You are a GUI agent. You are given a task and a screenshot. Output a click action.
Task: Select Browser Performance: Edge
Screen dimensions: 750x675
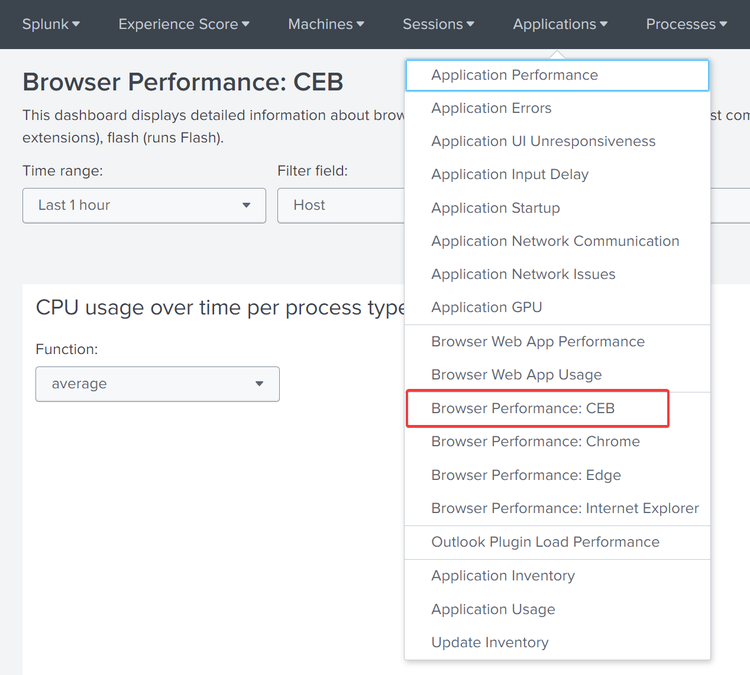(x=557, y=475)
